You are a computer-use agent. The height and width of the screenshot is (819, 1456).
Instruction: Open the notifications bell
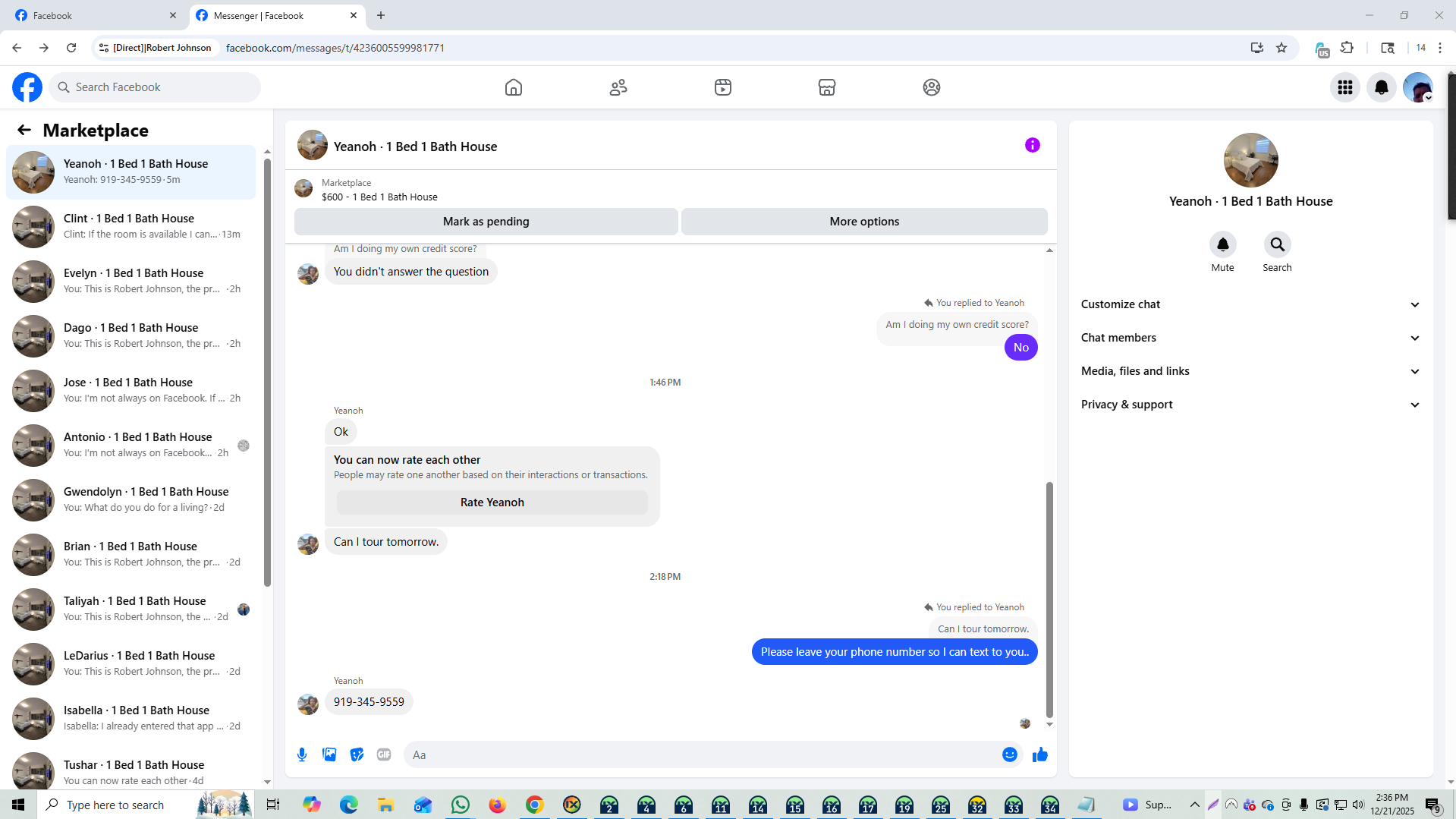(1382, 87)
